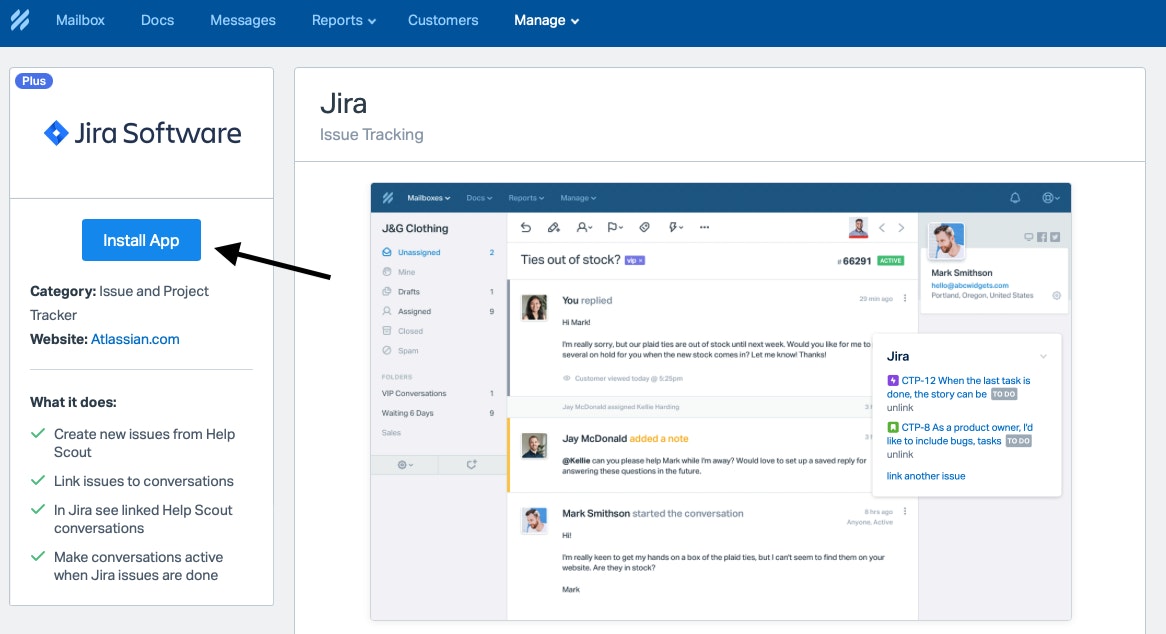This screenshot has height=634, width=1166.
Task: Click the mailbox settings gear in the preview sidebar
Action: coord(405,465)
